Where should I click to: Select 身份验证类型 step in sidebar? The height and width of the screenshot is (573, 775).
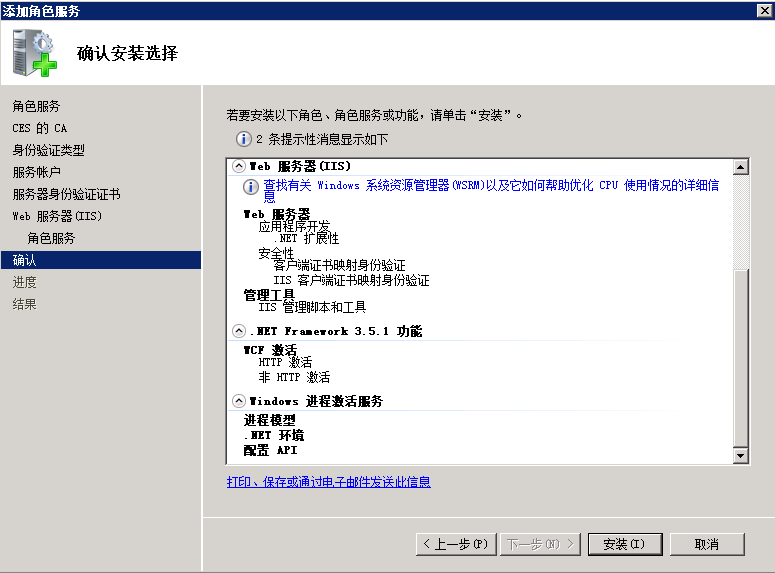pyautogui.click(x=48, y=150)
